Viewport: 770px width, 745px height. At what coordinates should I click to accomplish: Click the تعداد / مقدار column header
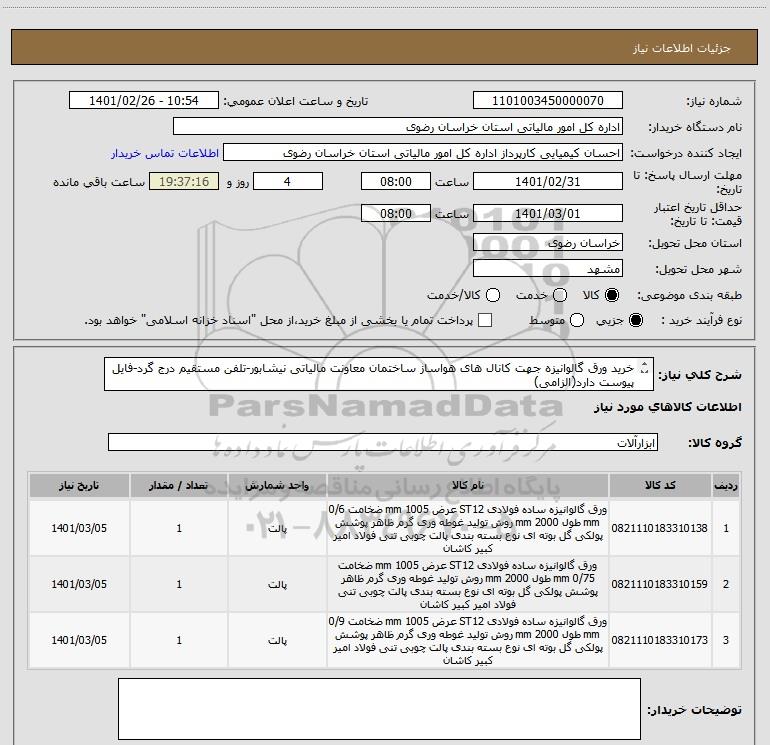[x=179, y=486]
